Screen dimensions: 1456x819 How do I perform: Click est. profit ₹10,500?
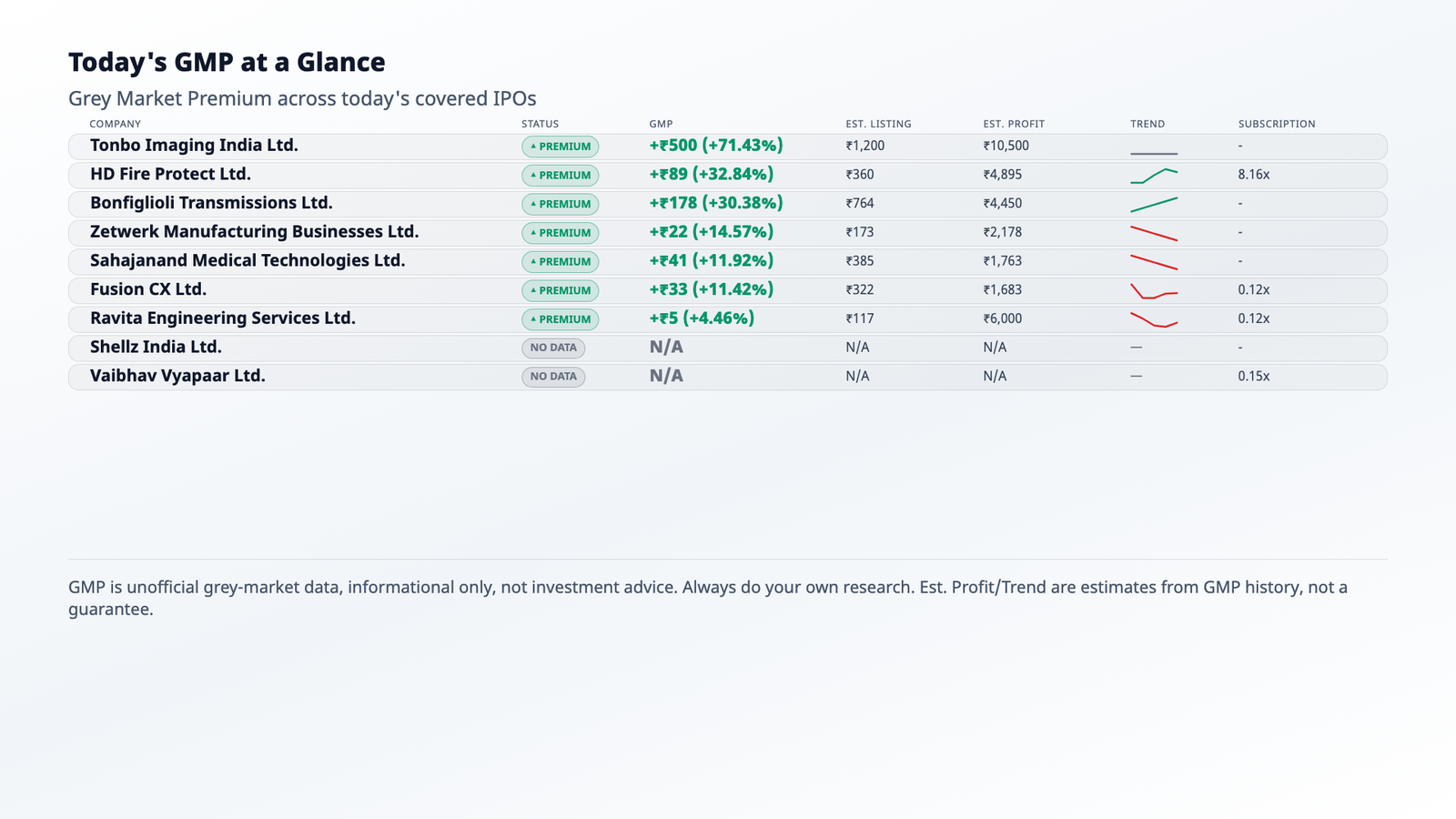(1006, 146)
